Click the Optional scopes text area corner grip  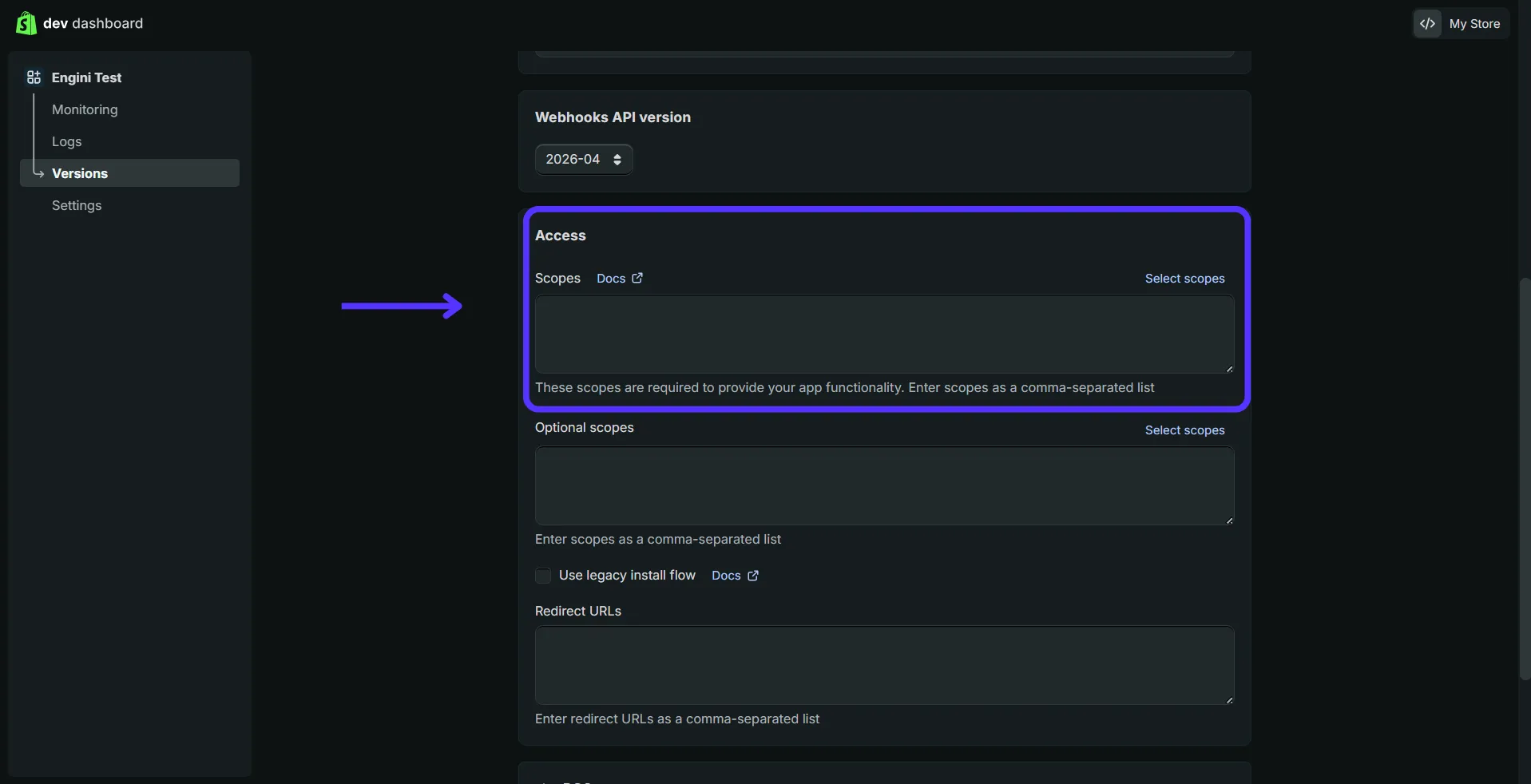coord(1229,520)
